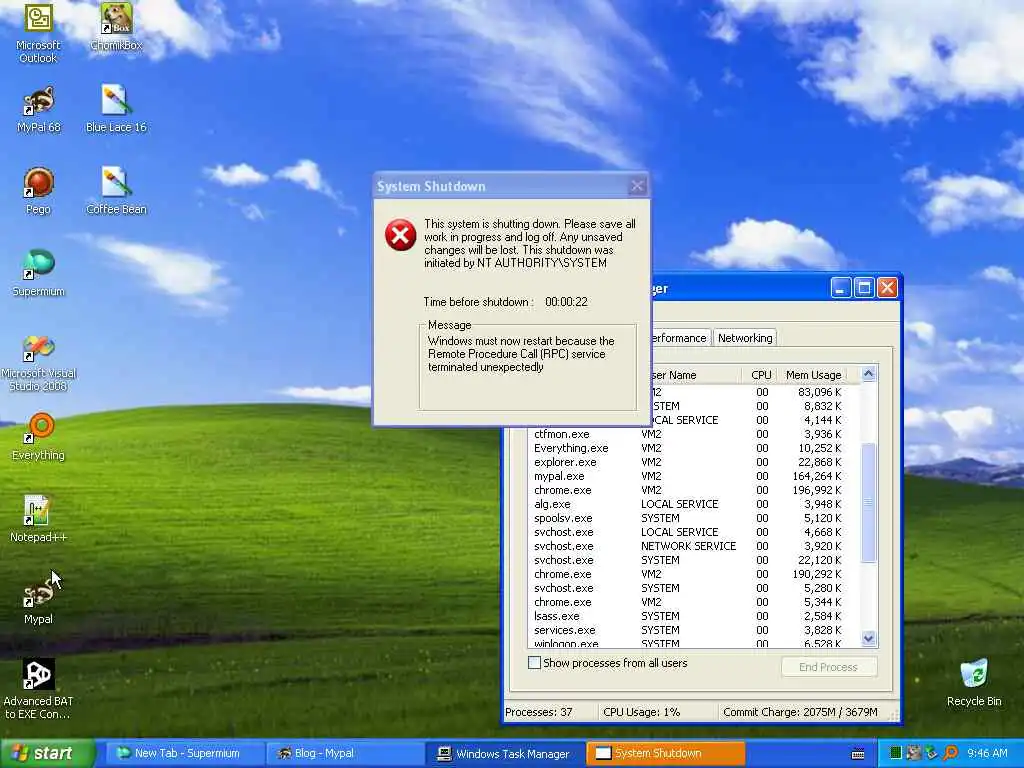The height and width of the screenshot is (768, 1024).
Task: Open the Start menu
Action: (x=47, y=754)
